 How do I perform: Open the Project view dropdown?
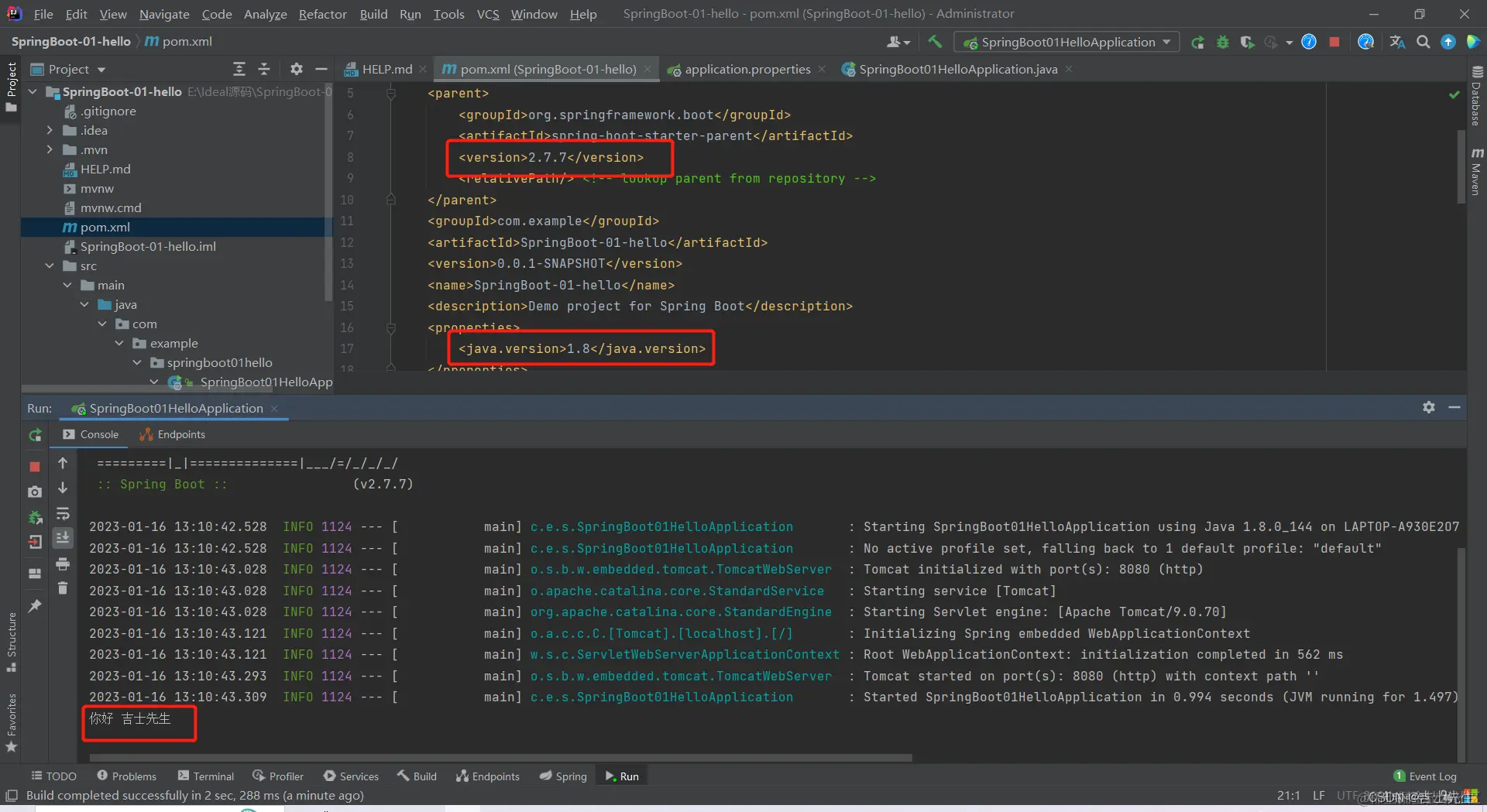point(68,69)
